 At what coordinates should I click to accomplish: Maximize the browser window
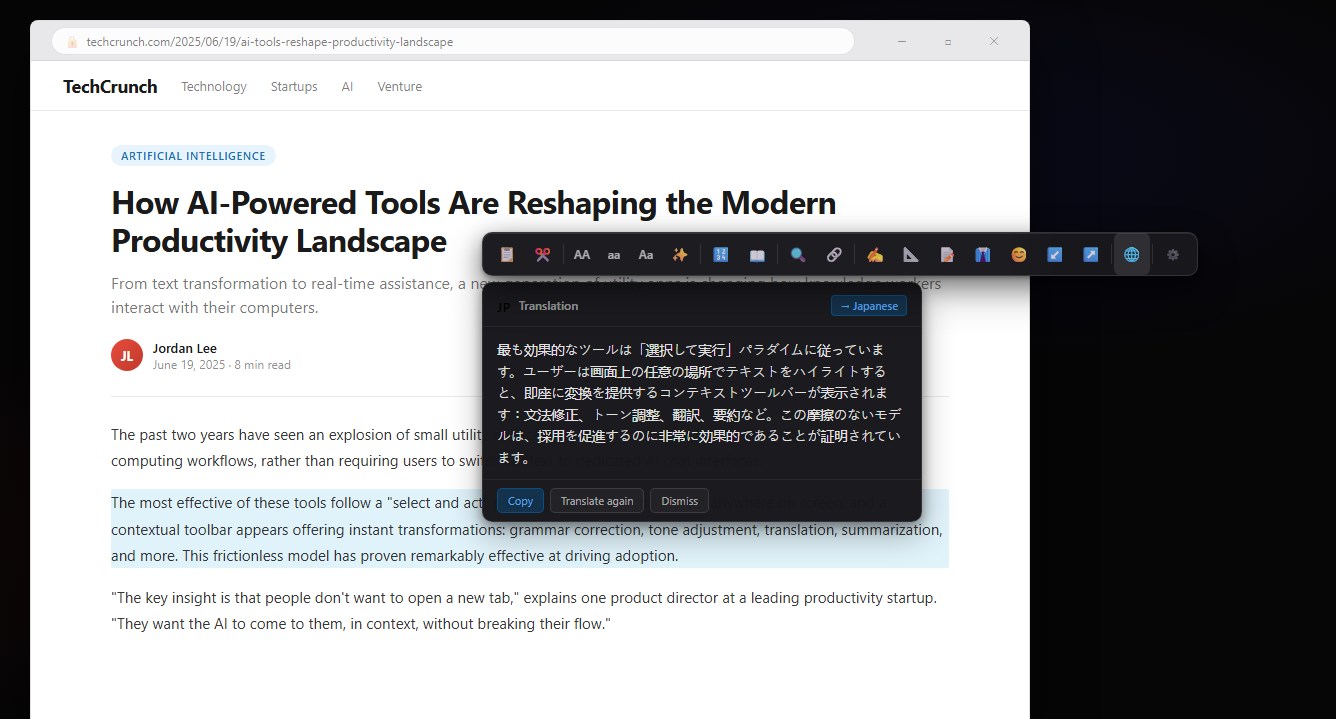(948, 41)
